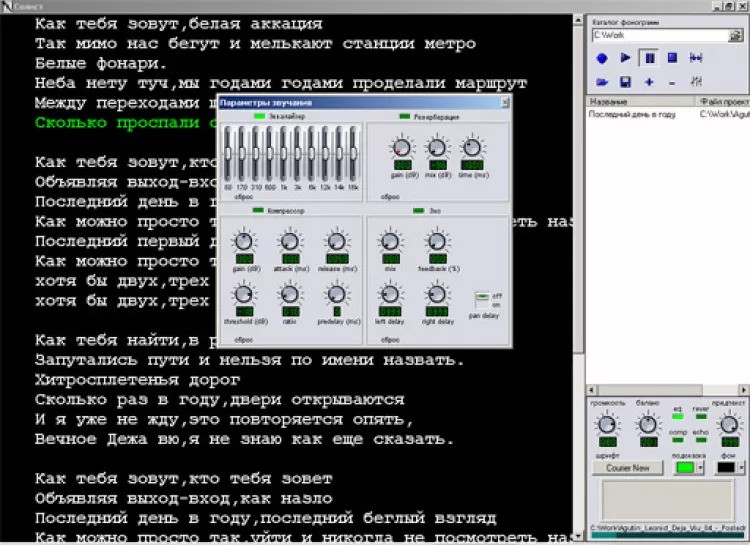This screenshot has height=545, width=750.
Task: Click the sync markers icon after stop
Action: (695, 58)
